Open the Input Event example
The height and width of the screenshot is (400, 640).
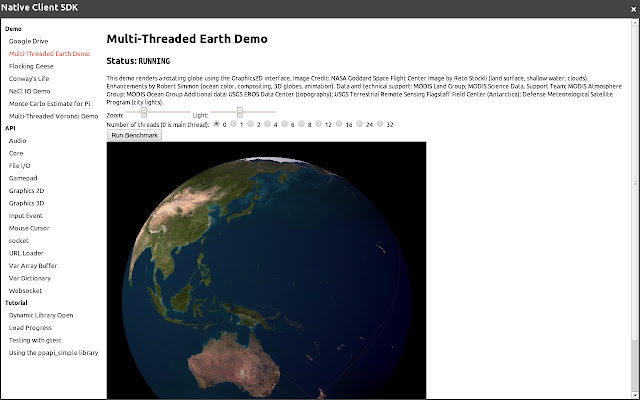pyautogui.click(x=25, y=216)
